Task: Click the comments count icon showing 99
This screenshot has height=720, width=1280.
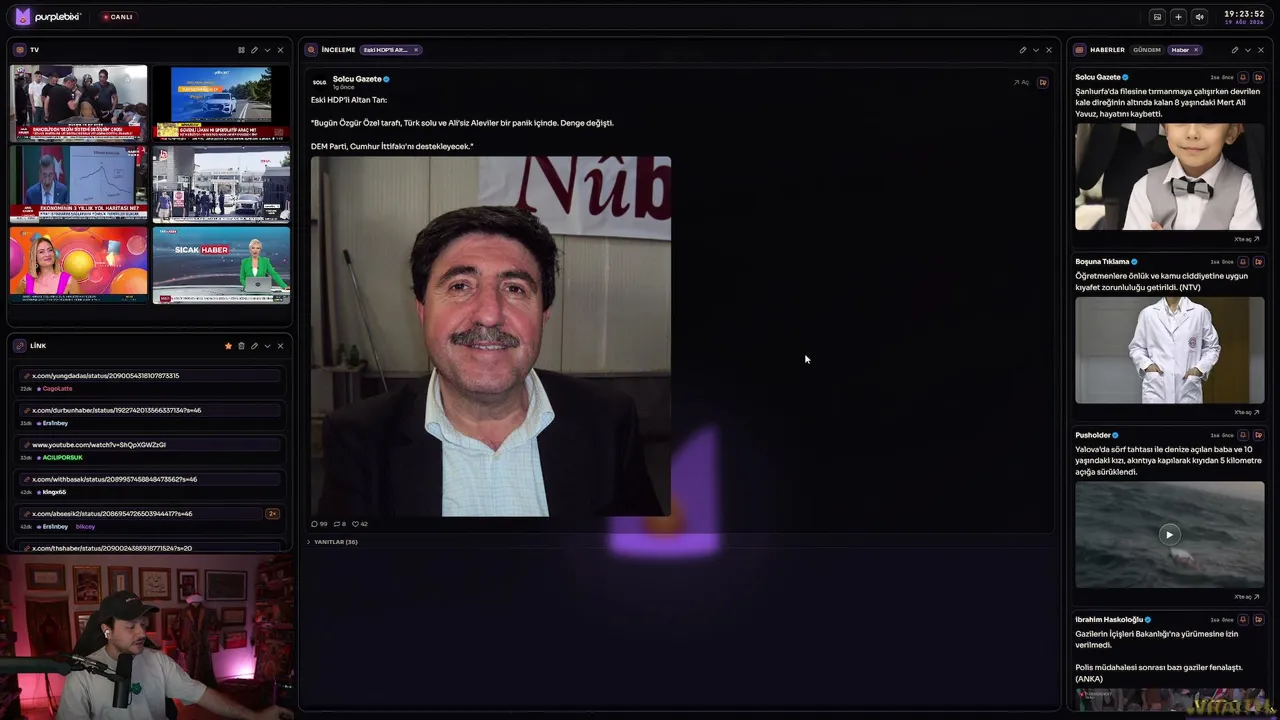Action: tap(319, 524)
